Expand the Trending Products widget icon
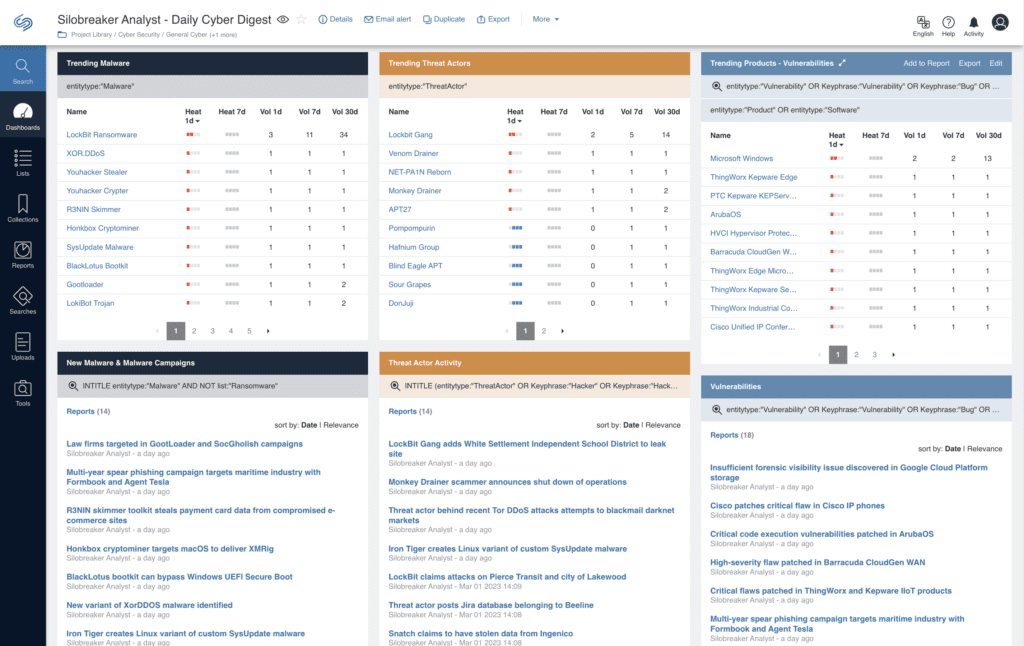 point(842,63)
